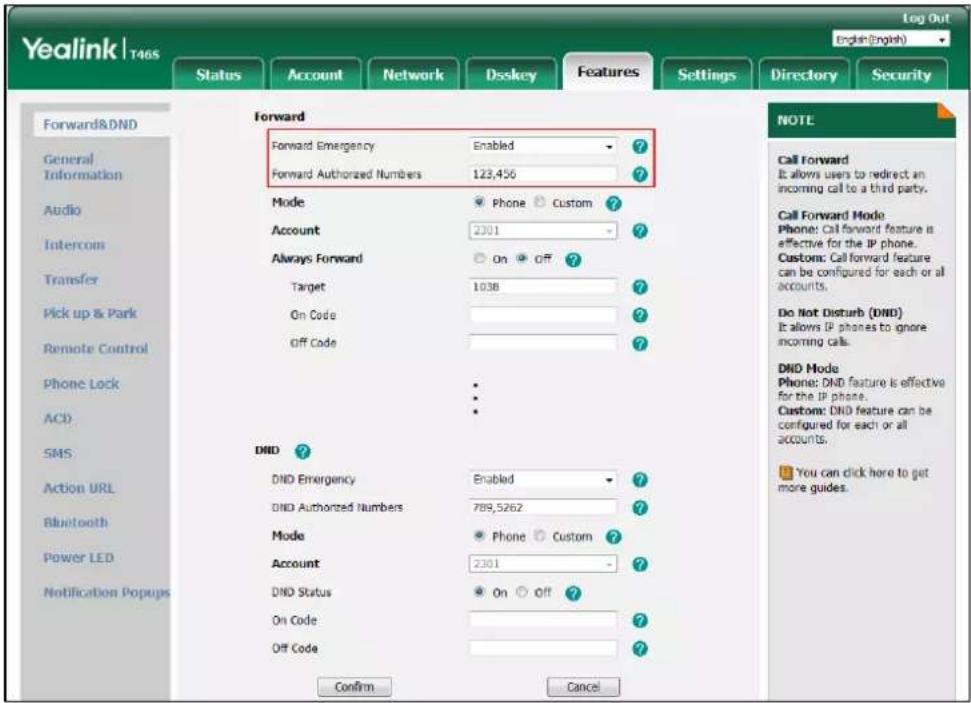Click help icon beside Forward Account dropdown
This screenshot has height=703, width=971.
[x=640, y=231]
